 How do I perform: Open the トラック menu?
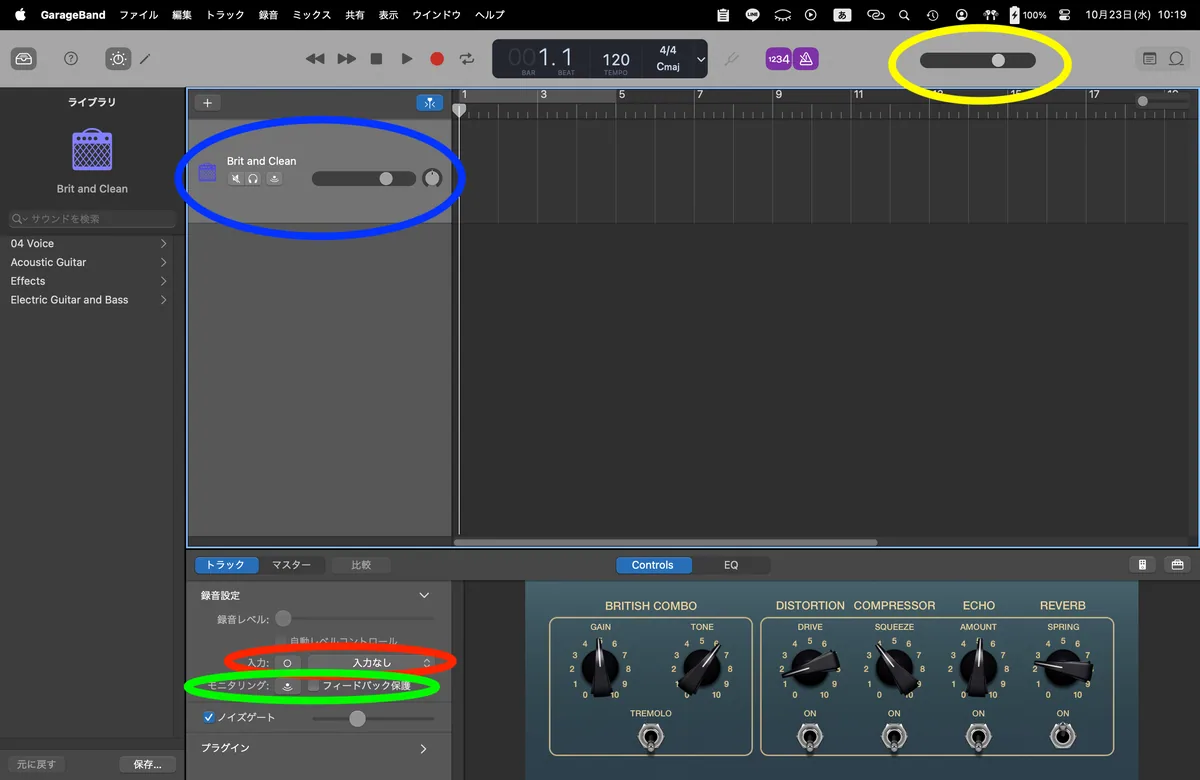tap(225, 15)
